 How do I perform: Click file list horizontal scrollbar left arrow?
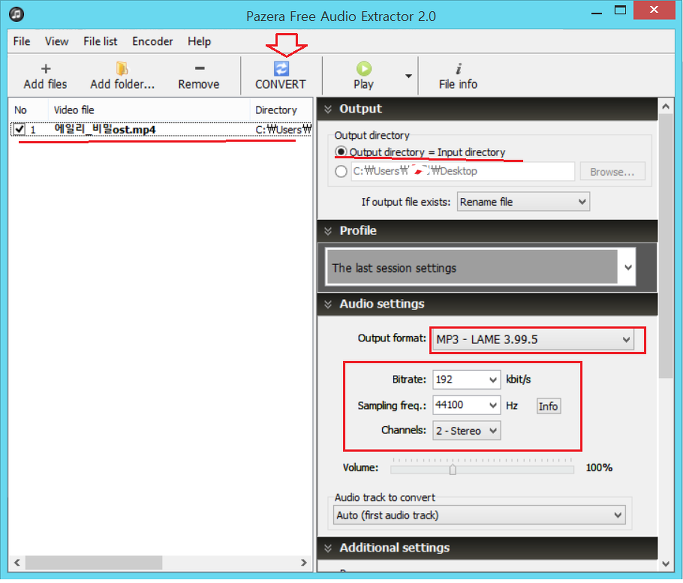tap(17, 563)
